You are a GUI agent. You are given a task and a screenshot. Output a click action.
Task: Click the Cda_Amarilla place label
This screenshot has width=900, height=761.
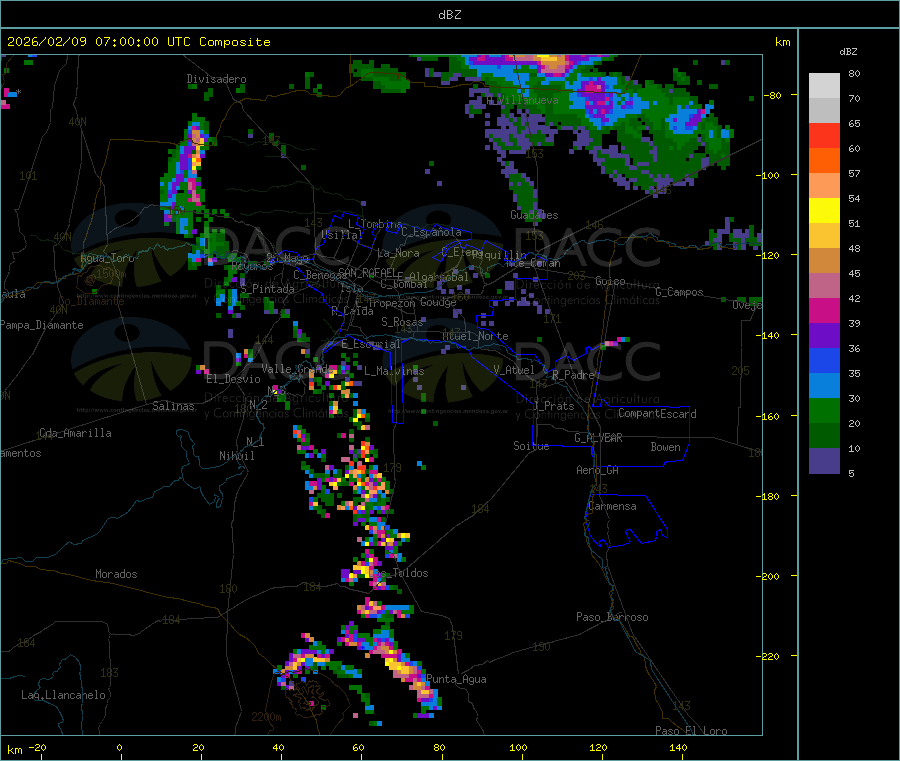(x=75, y=433)
